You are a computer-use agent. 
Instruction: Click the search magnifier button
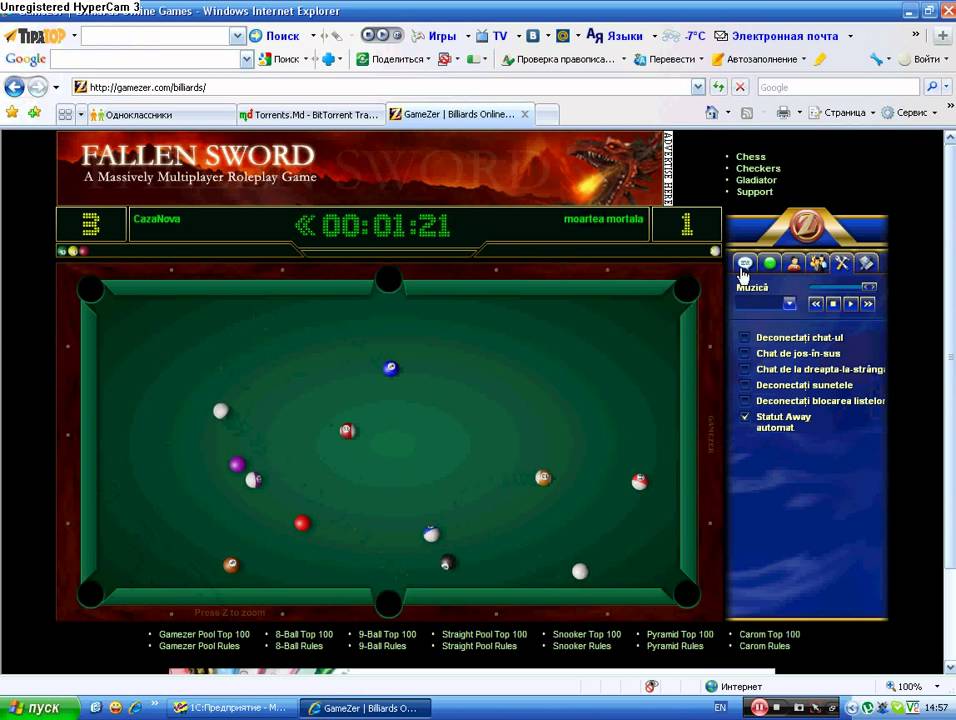(932, 87)
